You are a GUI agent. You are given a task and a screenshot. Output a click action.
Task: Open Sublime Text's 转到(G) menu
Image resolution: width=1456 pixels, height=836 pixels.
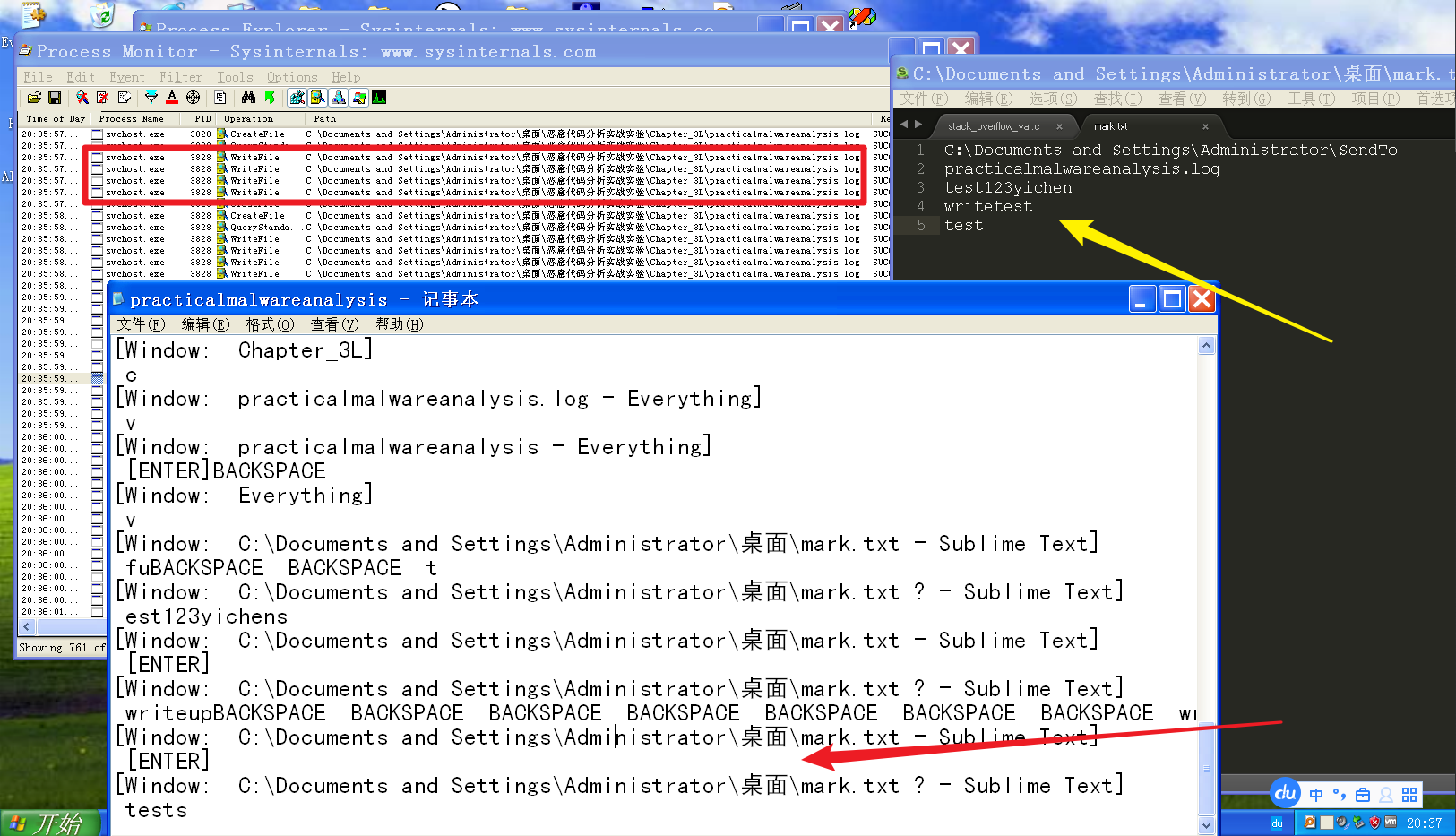point(1247,99)
